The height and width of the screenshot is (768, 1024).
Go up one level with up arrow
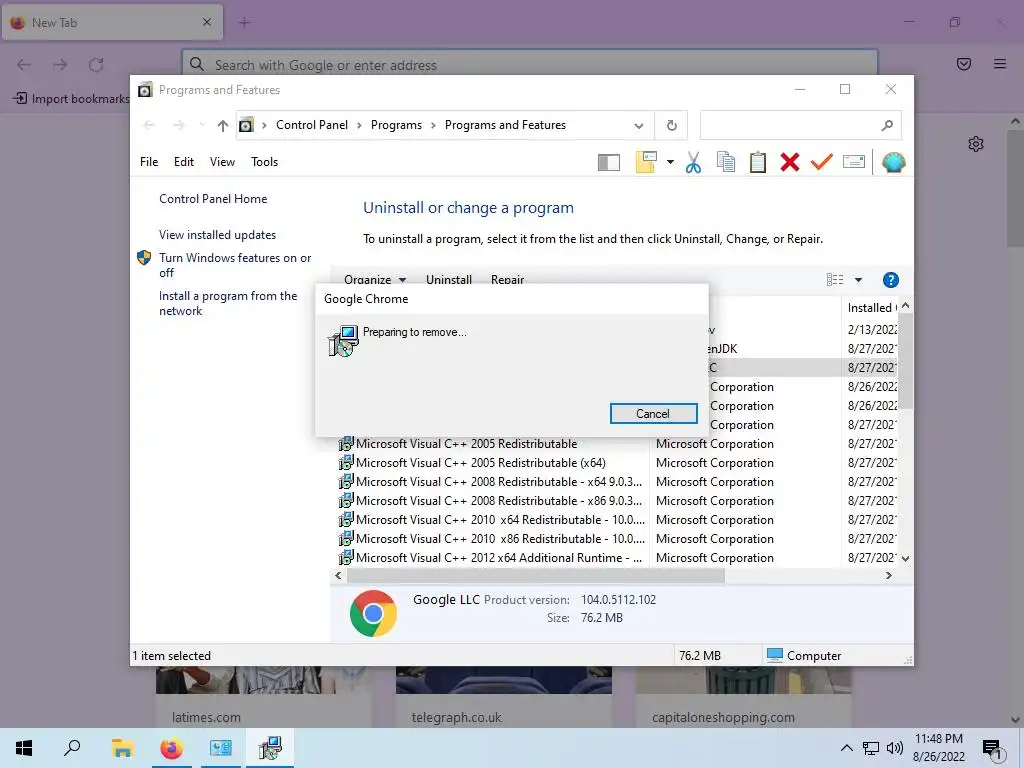223,125
